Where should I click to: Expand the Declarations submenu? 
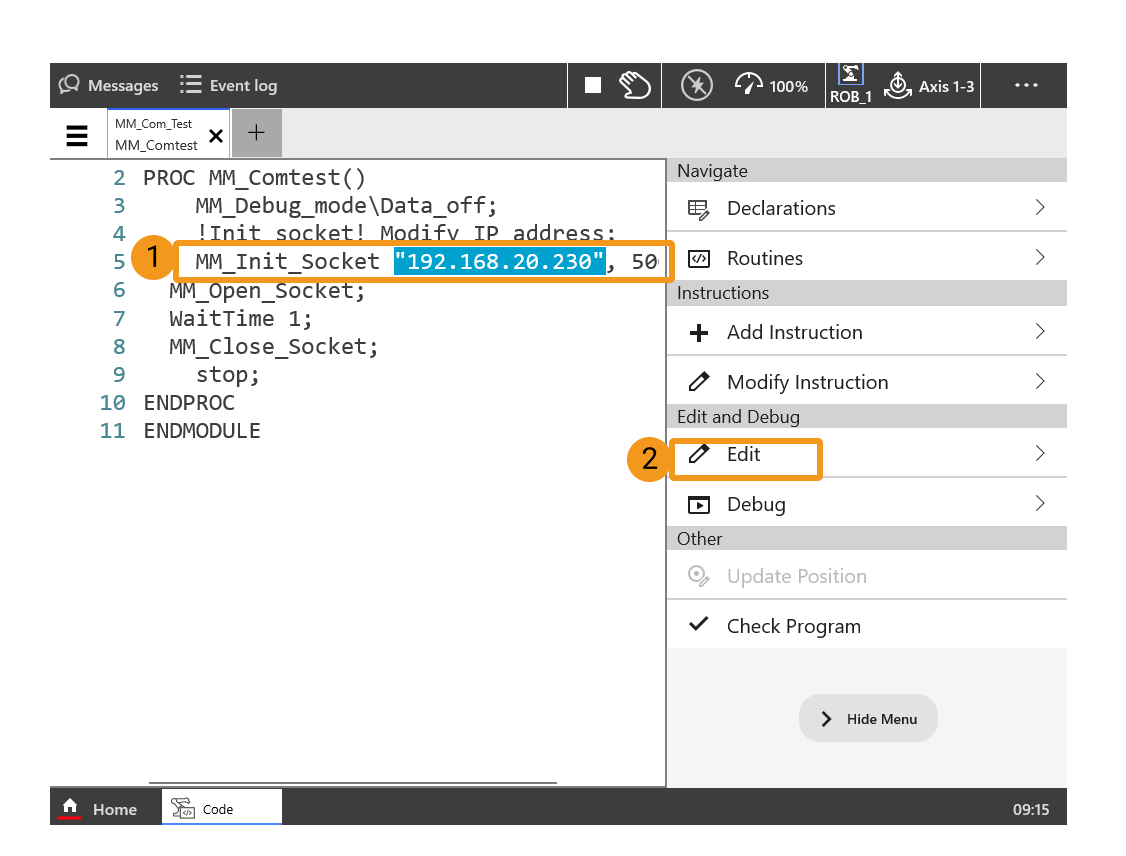(866, 208)
